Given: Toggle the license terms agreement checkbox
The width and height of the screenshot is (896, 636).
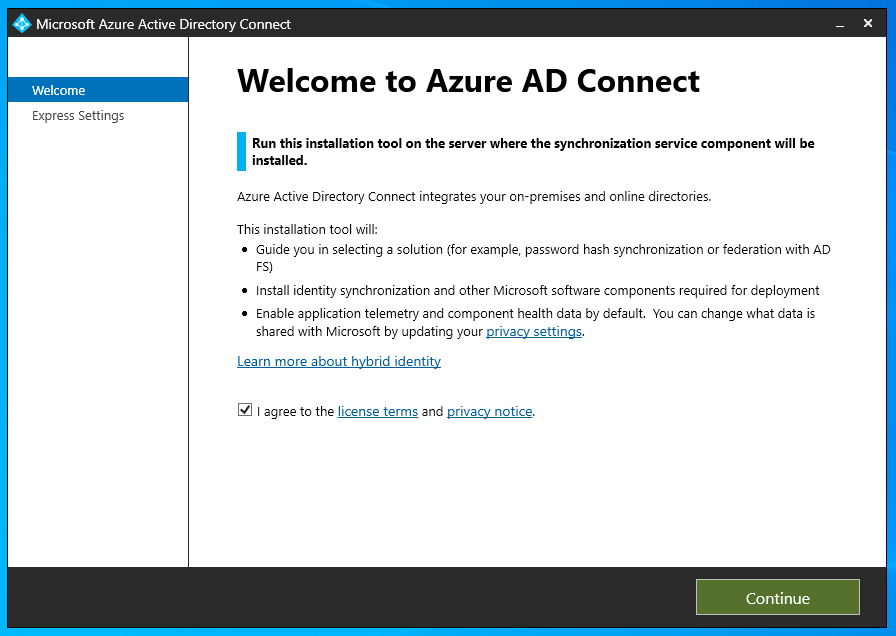Looking at the screenshot, I should [x=245, y=410].
